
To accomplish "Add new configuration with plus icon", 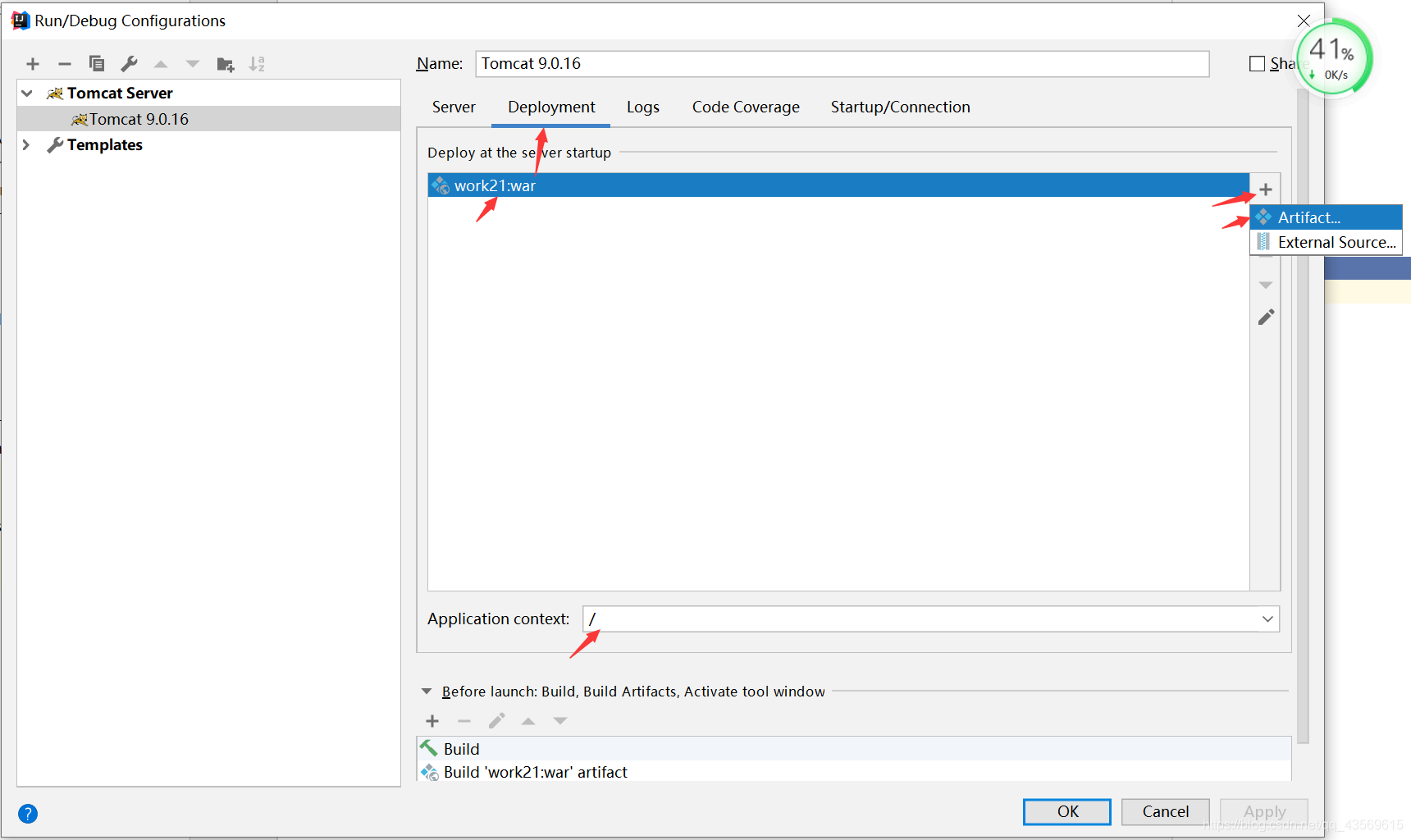I will pos(33,64).
